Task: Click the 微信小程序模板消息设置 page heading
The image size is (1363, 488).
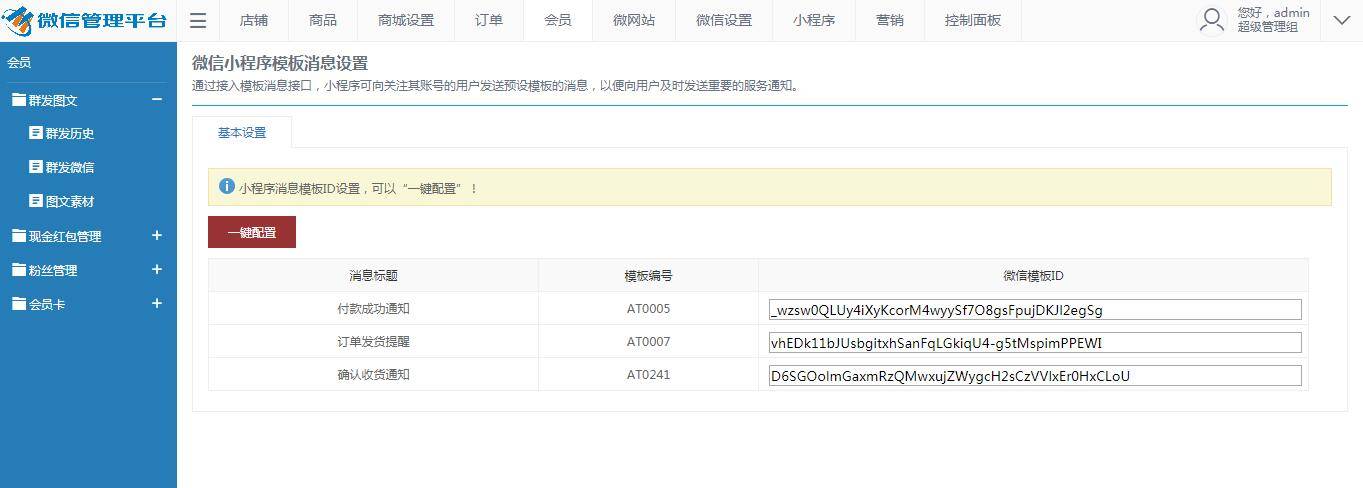Action: coord(280,63)
